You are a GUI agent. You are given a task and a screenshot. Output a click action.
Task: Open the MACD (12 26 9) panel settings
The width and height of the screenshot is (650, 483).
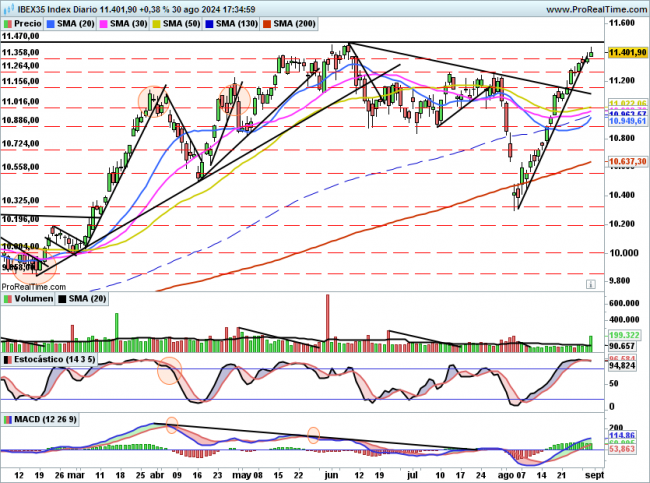coord(39,420)
